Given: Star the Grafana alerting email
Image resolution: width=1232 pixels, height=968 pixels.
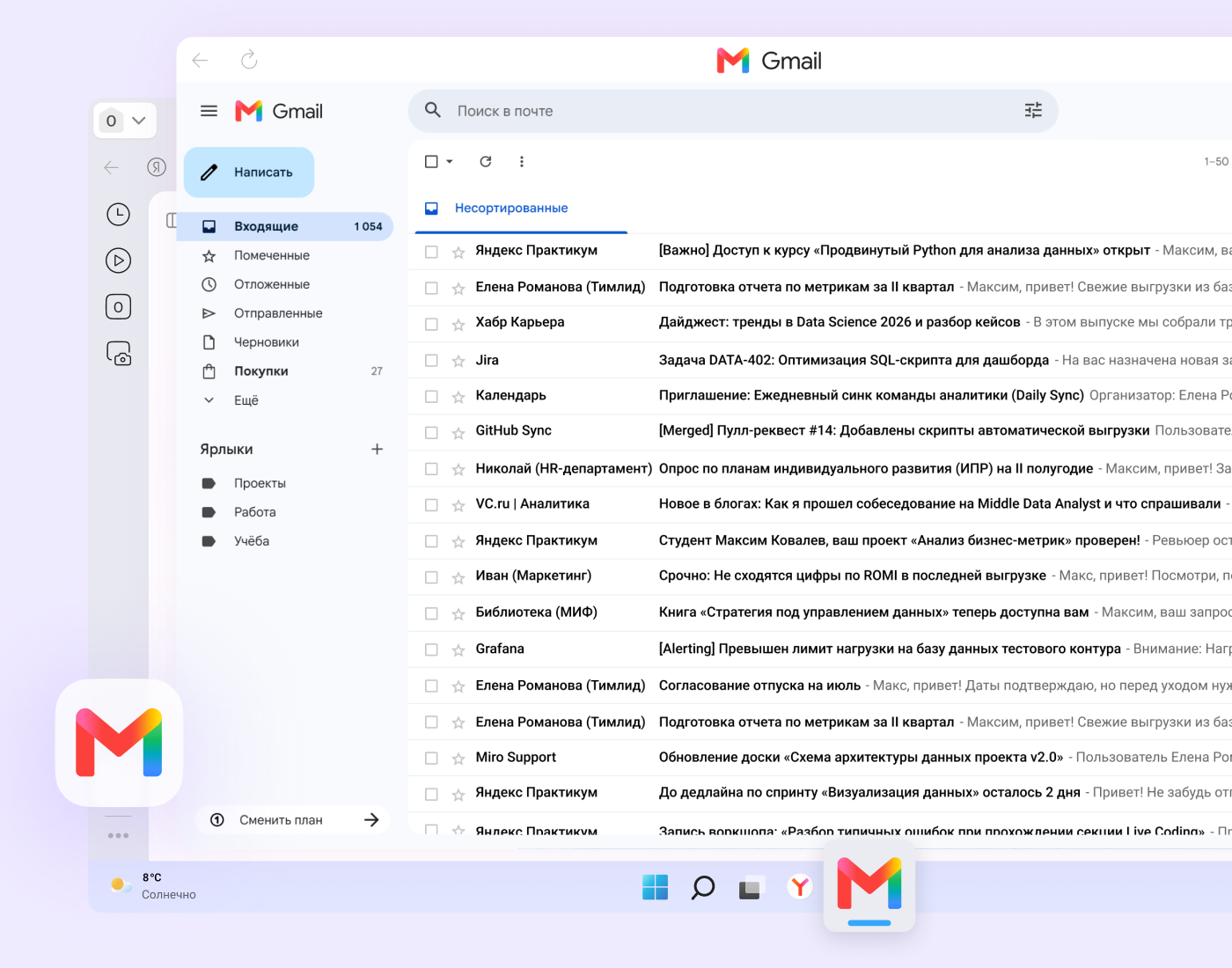Looking at the screenshot, I should 458,650.
